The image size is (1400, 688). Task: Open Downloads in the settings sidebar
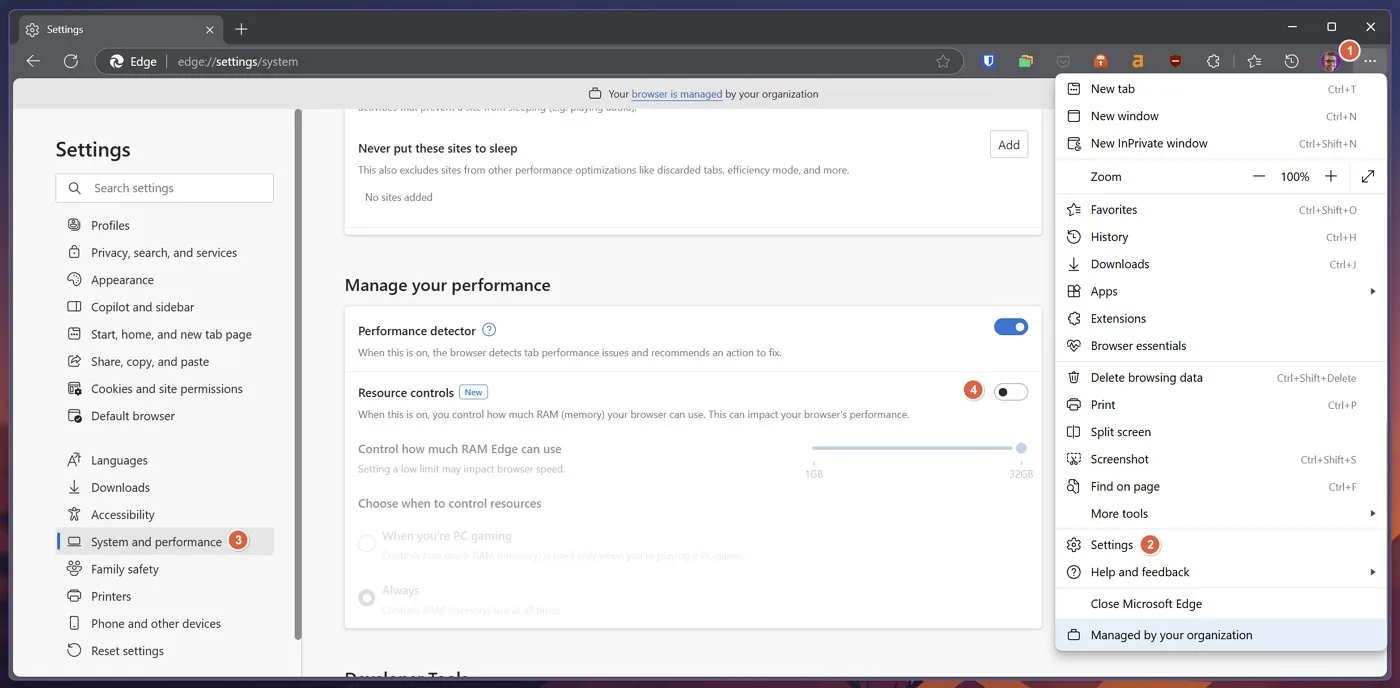pos(165,487)
